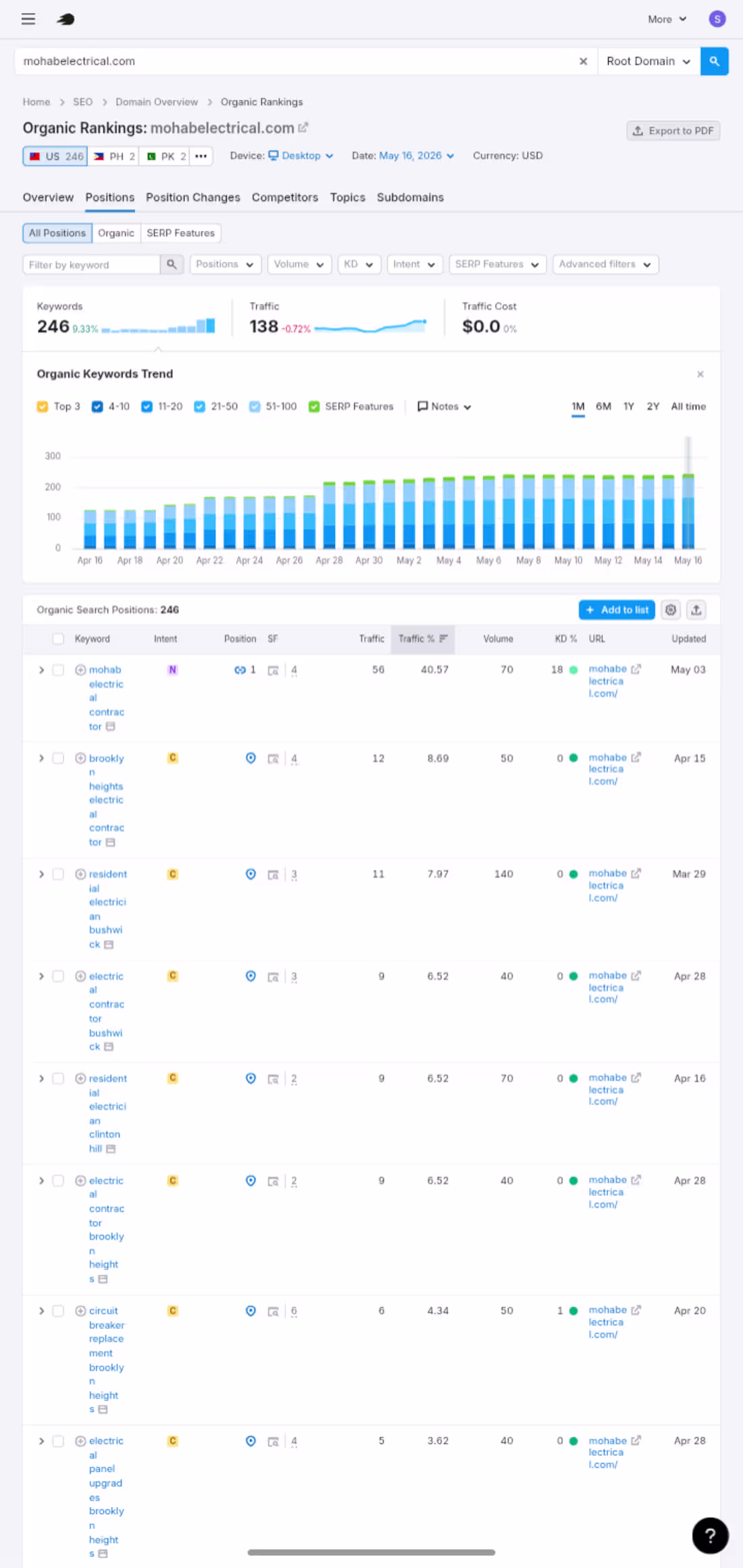The width and height of the screenshot is (743, 1568).
Task: Open the Advanced filters dropdown
Action: coord(605,265)
